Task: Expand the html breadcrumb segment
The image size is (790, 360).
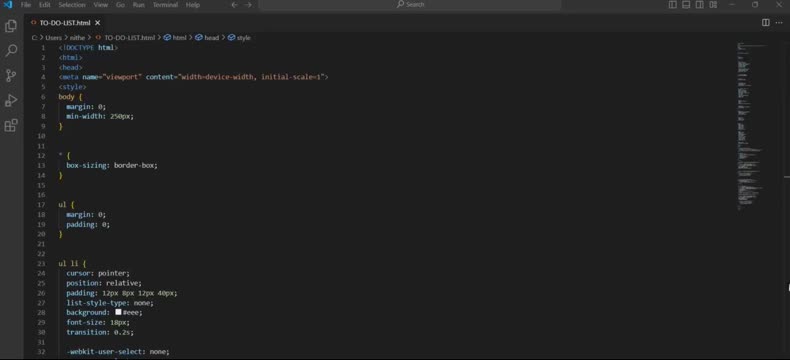Action: (175, 38)
